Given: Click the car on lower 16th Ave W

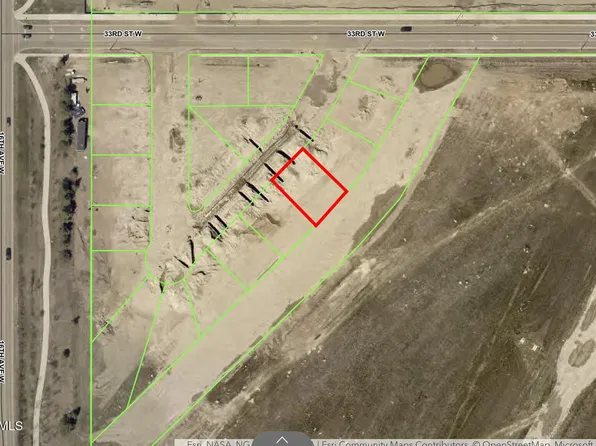Looking at the screenshot, I should coord(8,254).
